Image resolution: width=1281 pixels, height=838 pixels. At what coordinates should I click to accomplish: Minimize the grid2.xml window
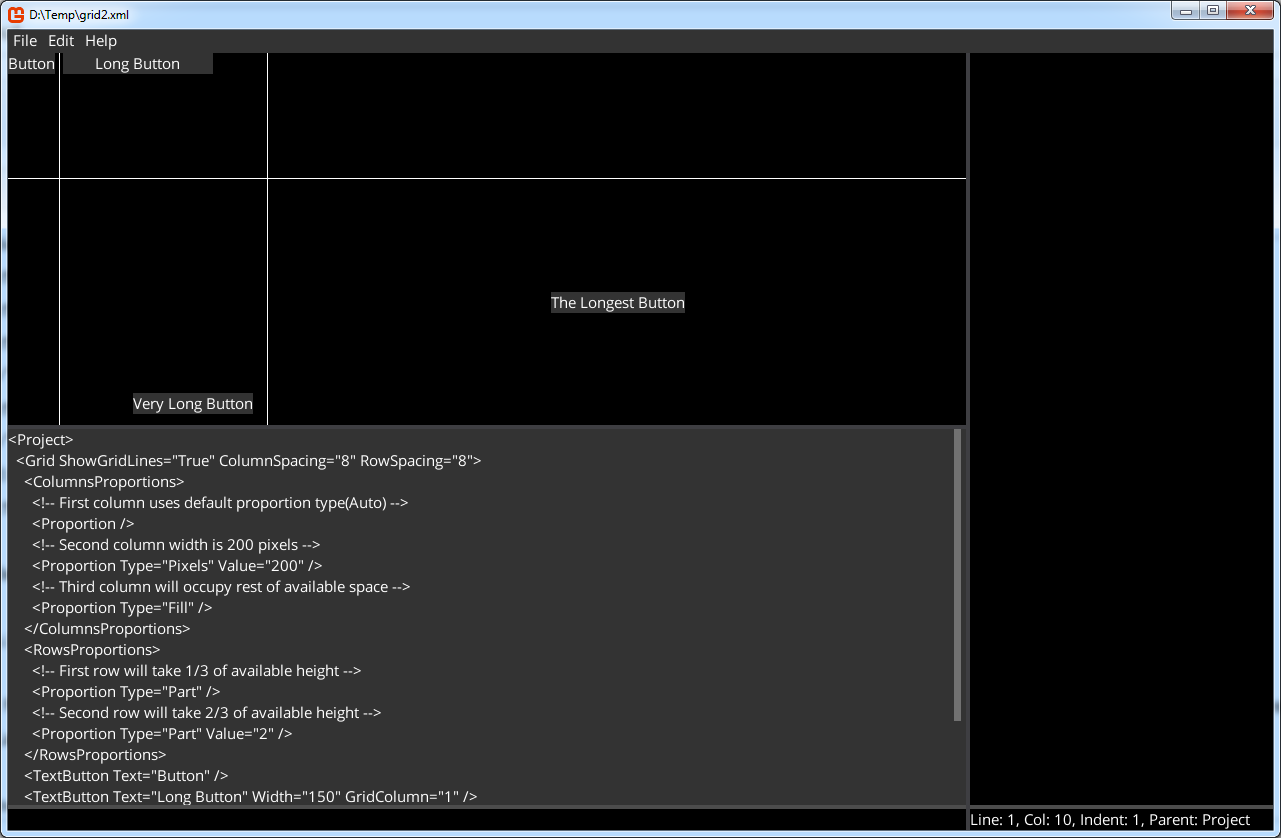pyautogui.click(x=1186, y=11)
